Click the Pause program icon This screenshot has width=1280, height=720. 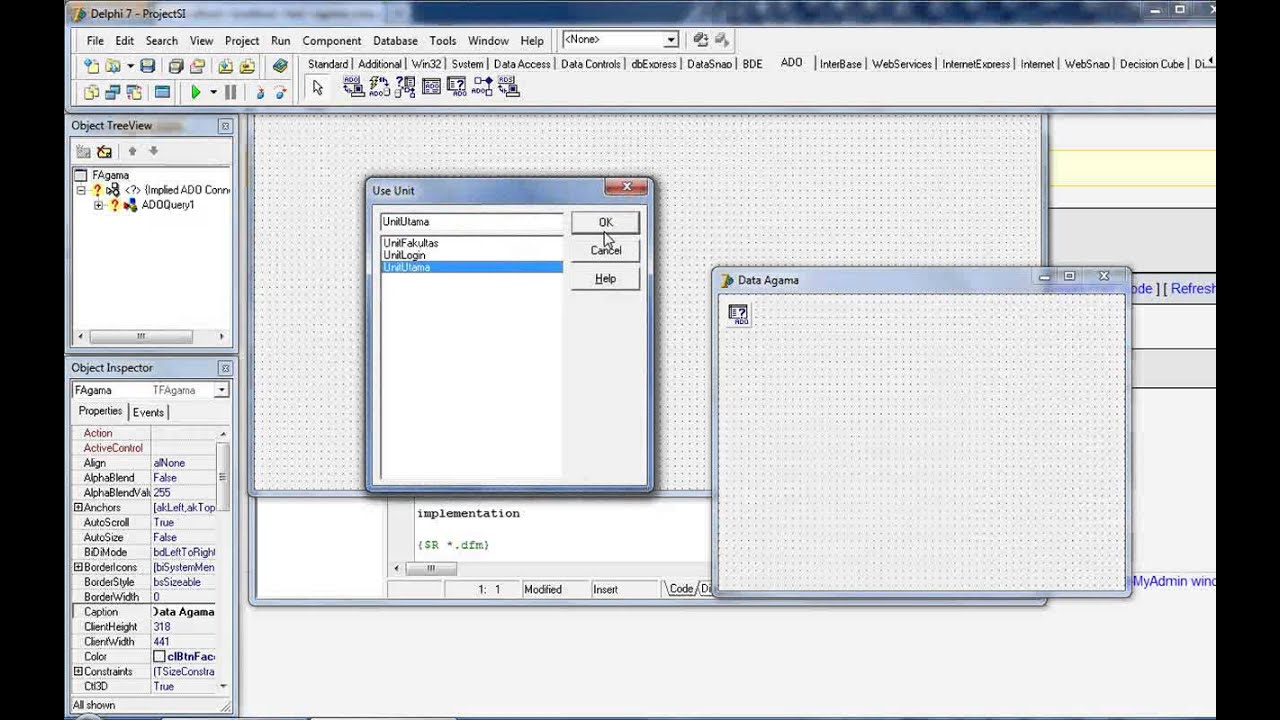230,92
